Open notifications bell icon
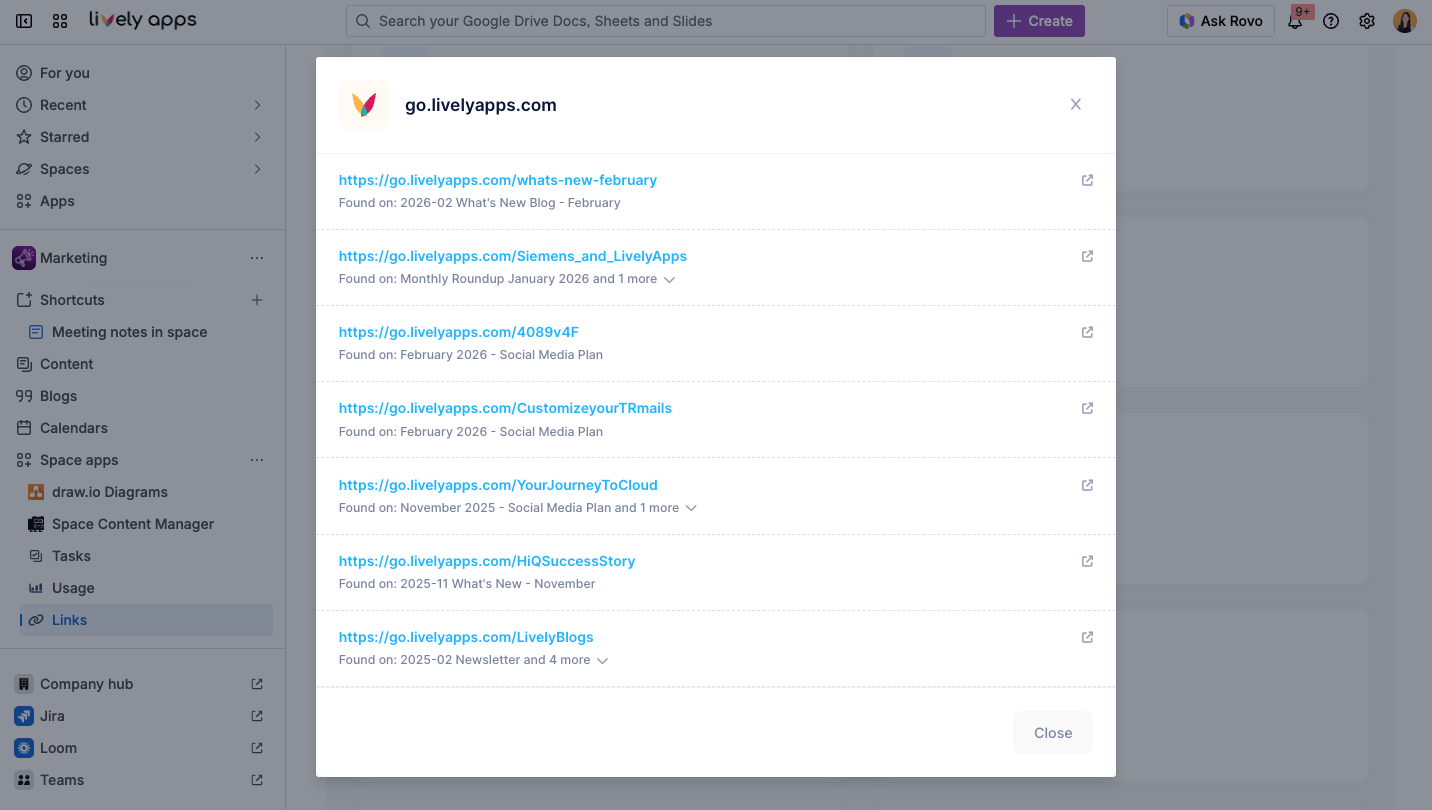The image size is (1432, 810). (x=1295, y=21)
